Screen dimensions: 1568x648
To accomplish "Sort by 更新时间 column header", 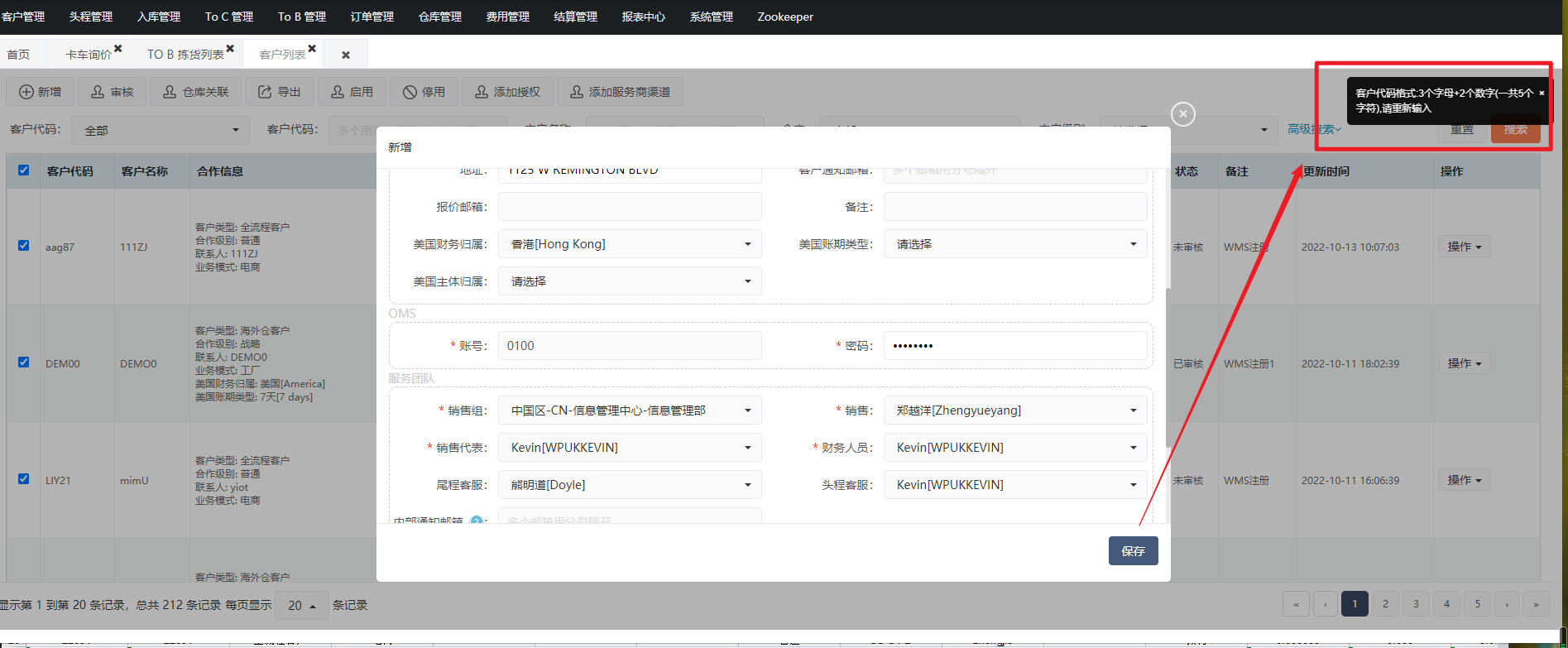I will (1326, 171).
